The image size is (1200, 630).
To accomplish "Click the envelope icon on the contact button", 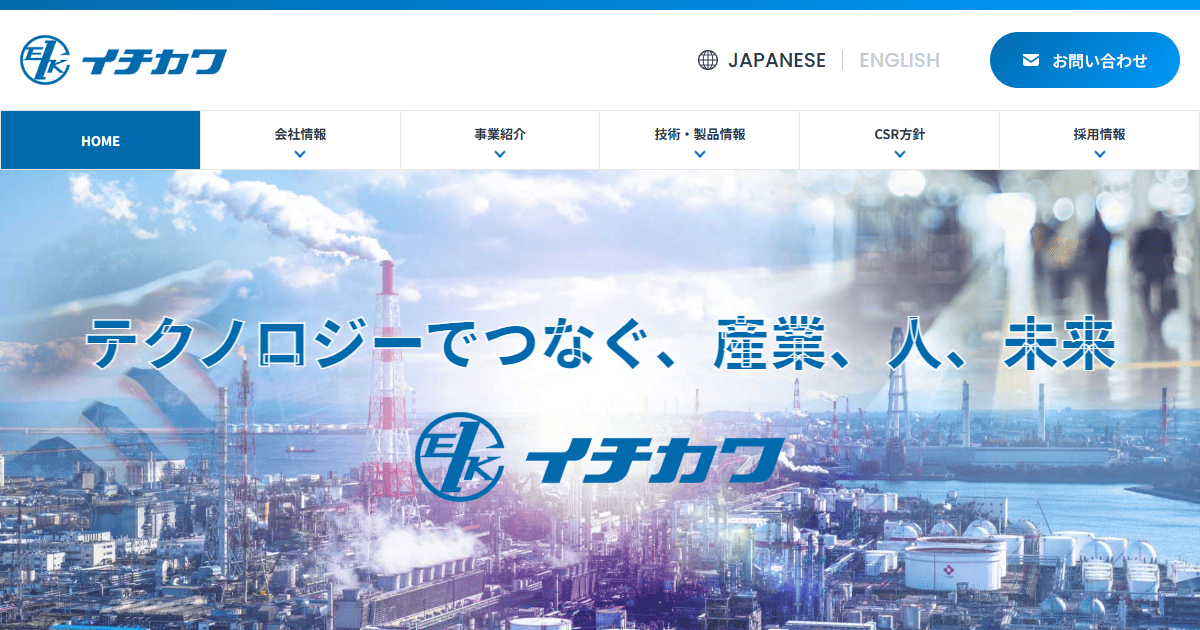I will pyautogui.click(x=1030, y=60).
